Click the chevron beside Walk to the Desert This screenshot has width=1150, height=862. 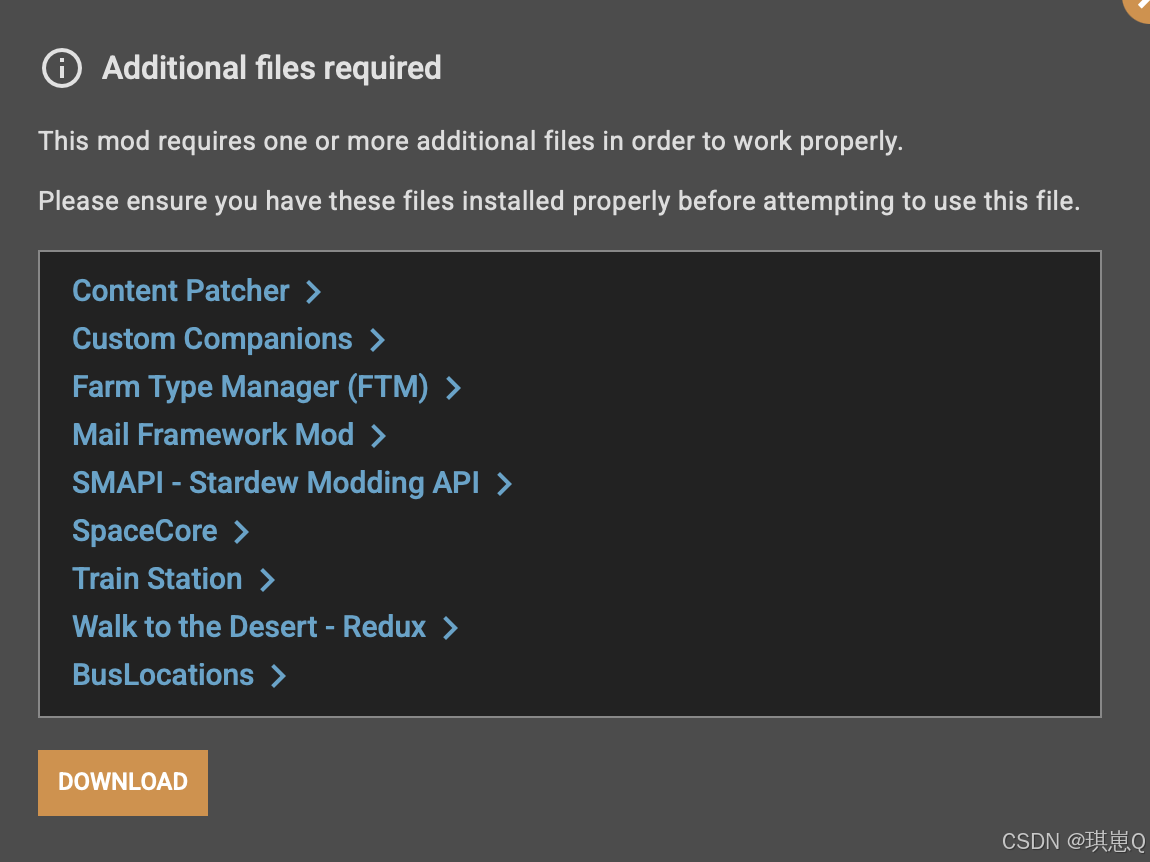pyautogui.click(x=451, y=628)
